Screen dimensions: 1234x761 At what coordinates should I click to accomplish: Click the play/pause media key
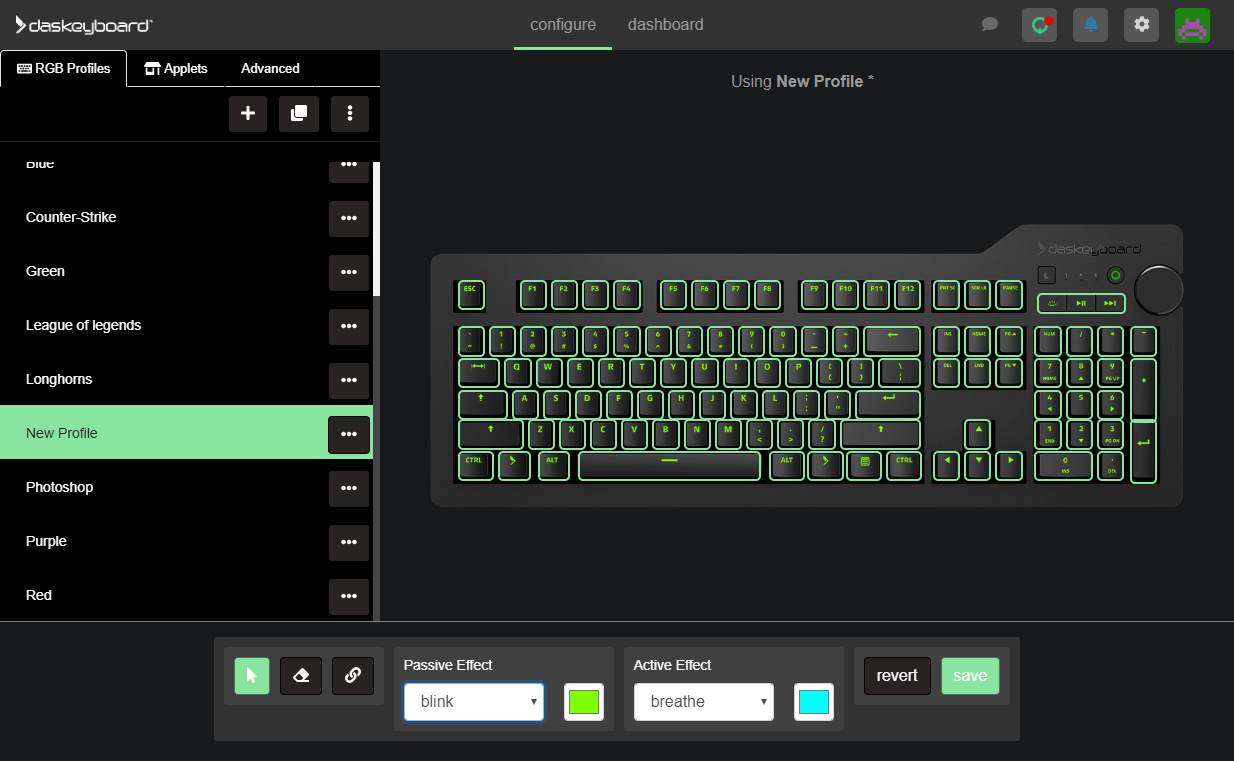point(1081,303)
